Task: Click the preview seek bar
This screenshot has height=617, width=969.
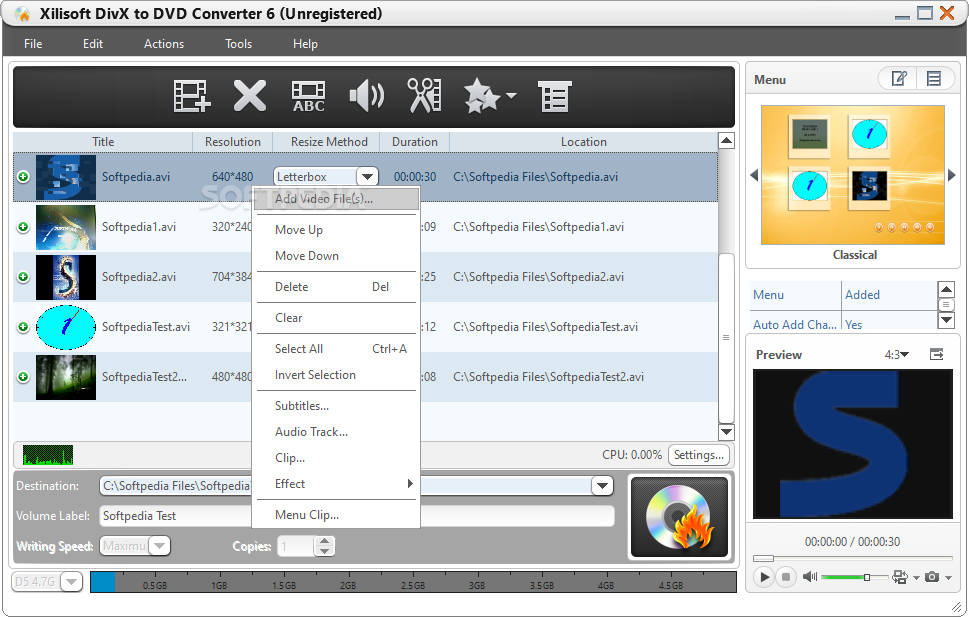Action: [x=852, y=558]
